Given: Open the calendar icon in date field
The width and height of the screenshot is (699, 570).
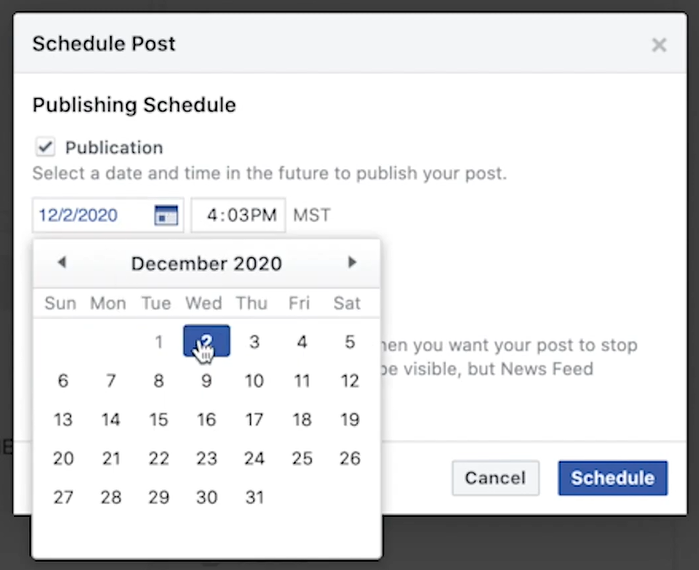Looking at the screenshot, I should [166, 215].
